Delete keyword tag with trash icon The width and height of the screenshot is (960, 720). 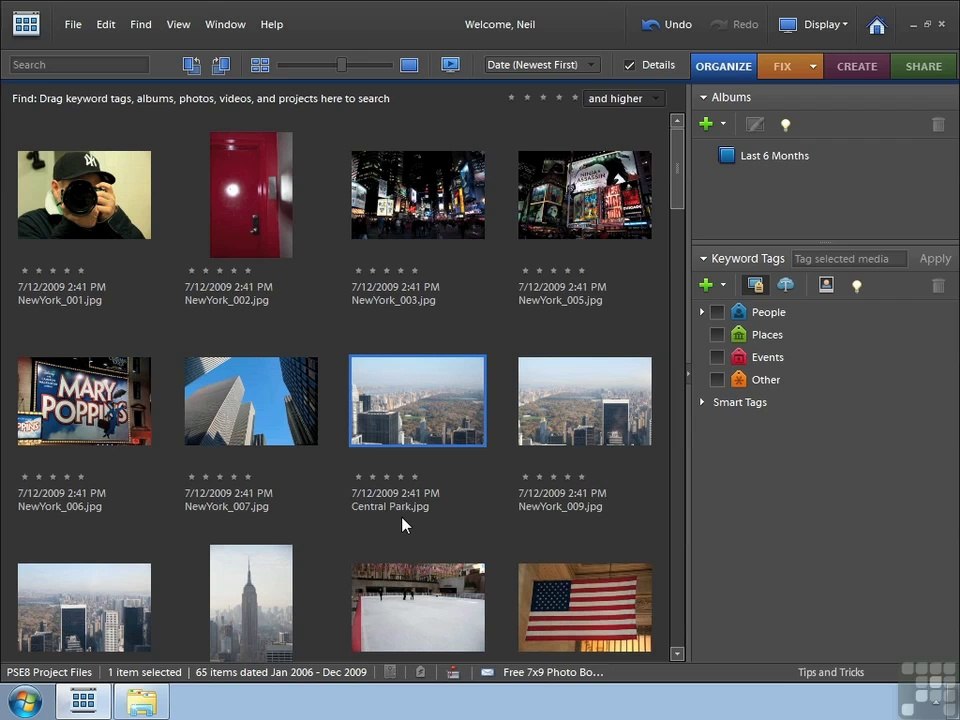[x=938, y=285]
